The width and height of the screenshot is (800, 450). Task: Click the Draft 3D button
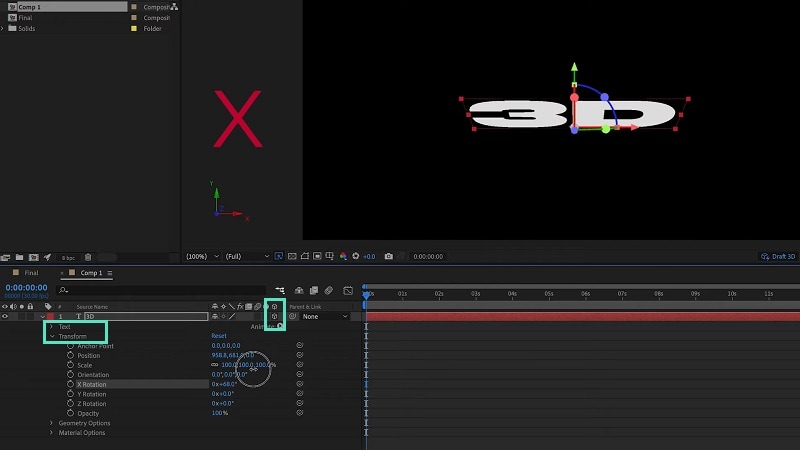coord(778,256)
